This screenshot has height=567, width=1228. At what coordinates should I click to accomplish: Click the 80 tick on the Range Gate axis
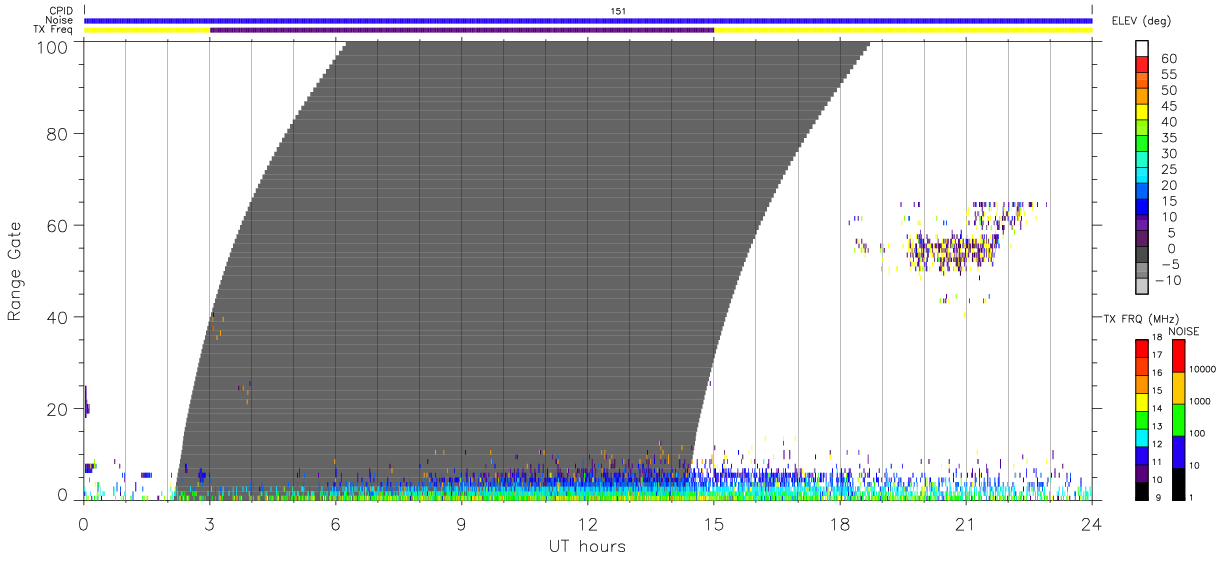(58, 134)
